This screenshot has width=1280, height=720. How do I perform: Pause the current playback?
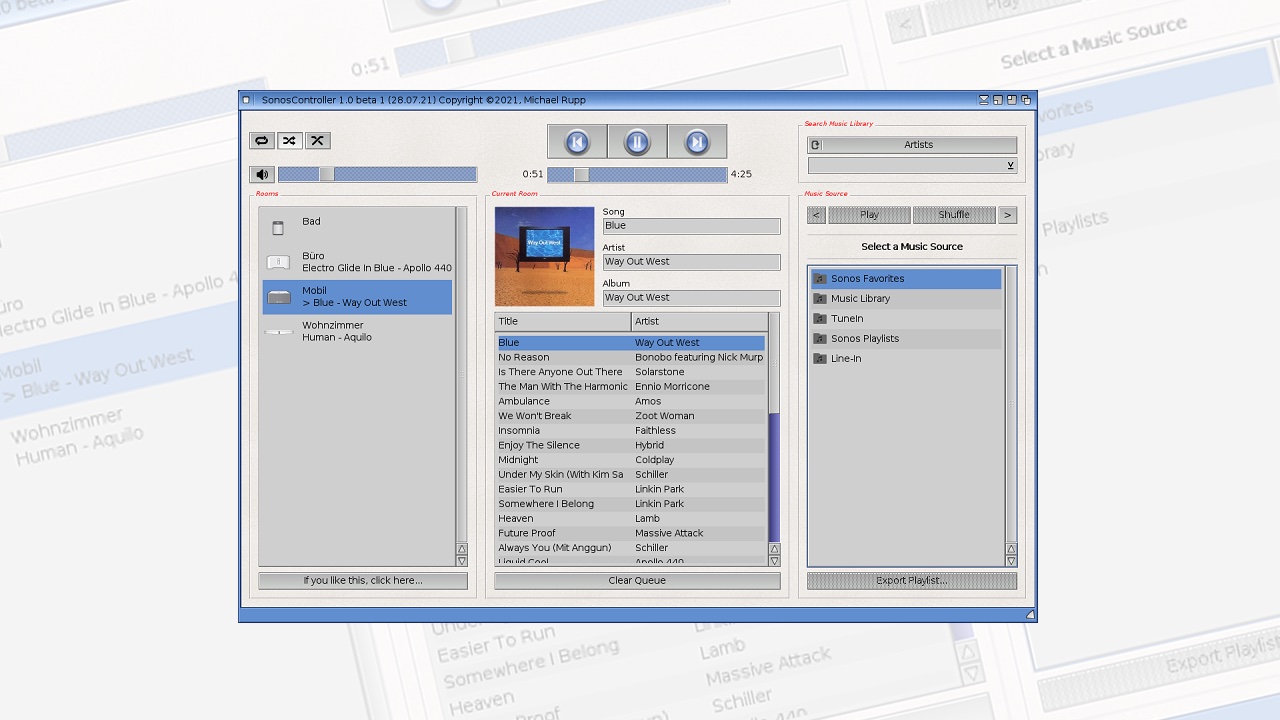click(637, 142)
